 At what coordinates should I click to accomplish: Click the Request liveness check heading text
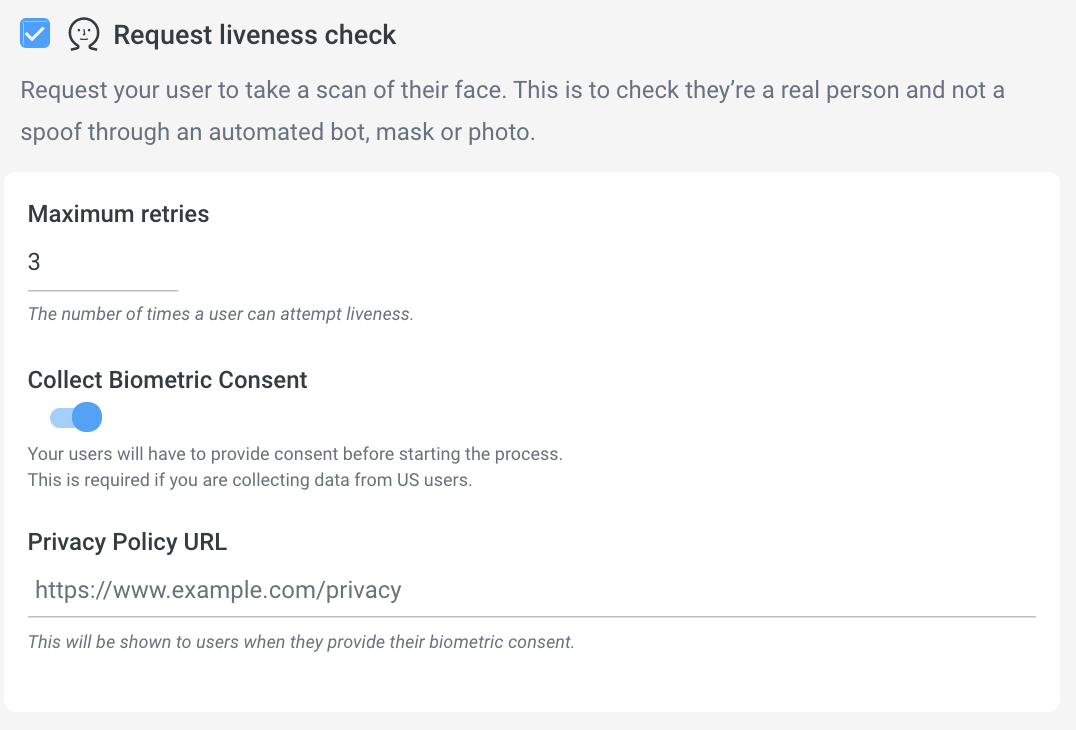(x=255, y=35)
